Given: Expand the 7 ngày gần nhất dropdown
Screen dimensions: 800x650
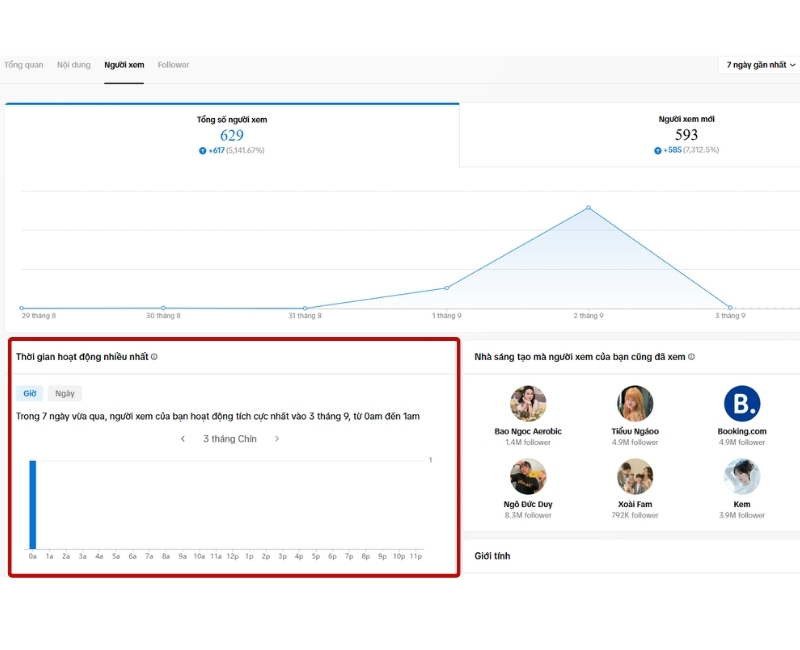Looking at the screenshot, I should (x=760, y=65).
